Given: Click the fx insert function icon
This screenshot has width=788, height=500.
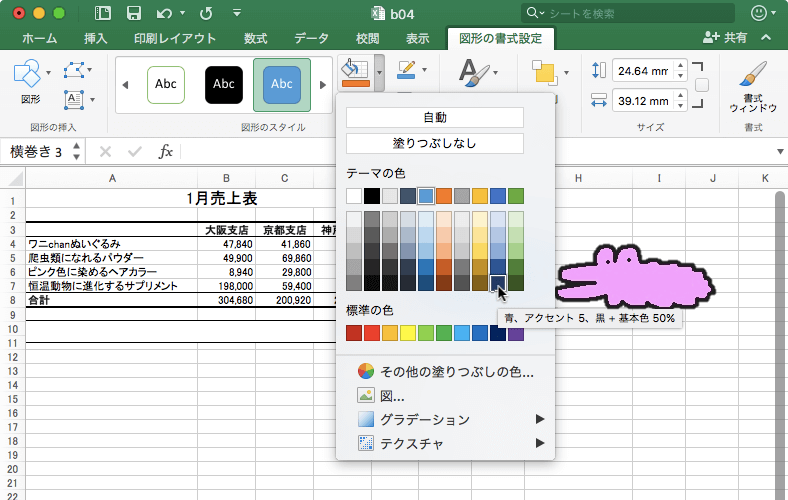Looking at the screenshot, I should pyautogui.click(x=166, y=152).
